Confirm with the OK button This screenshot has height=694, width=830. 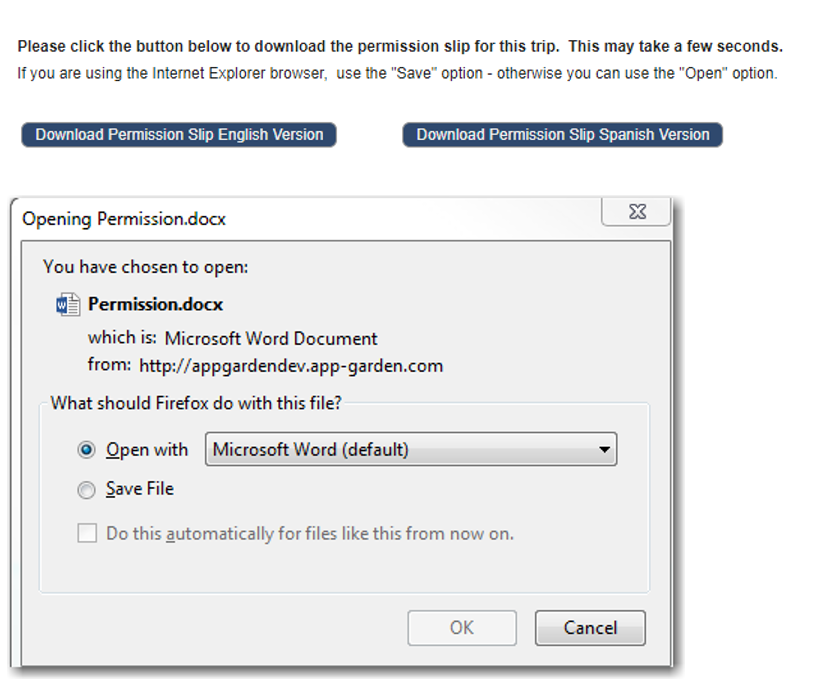[x=462, y=628]
